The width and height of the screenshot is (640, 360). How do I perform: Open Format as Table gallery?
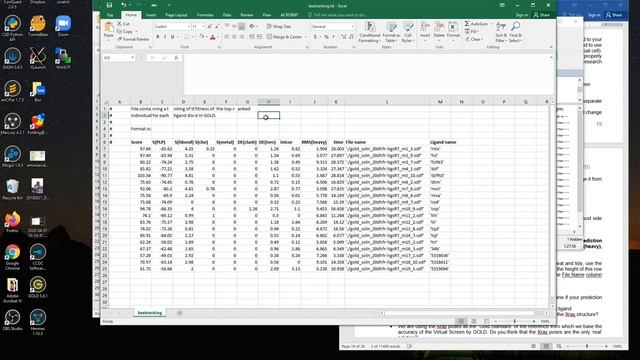[391, 32]
